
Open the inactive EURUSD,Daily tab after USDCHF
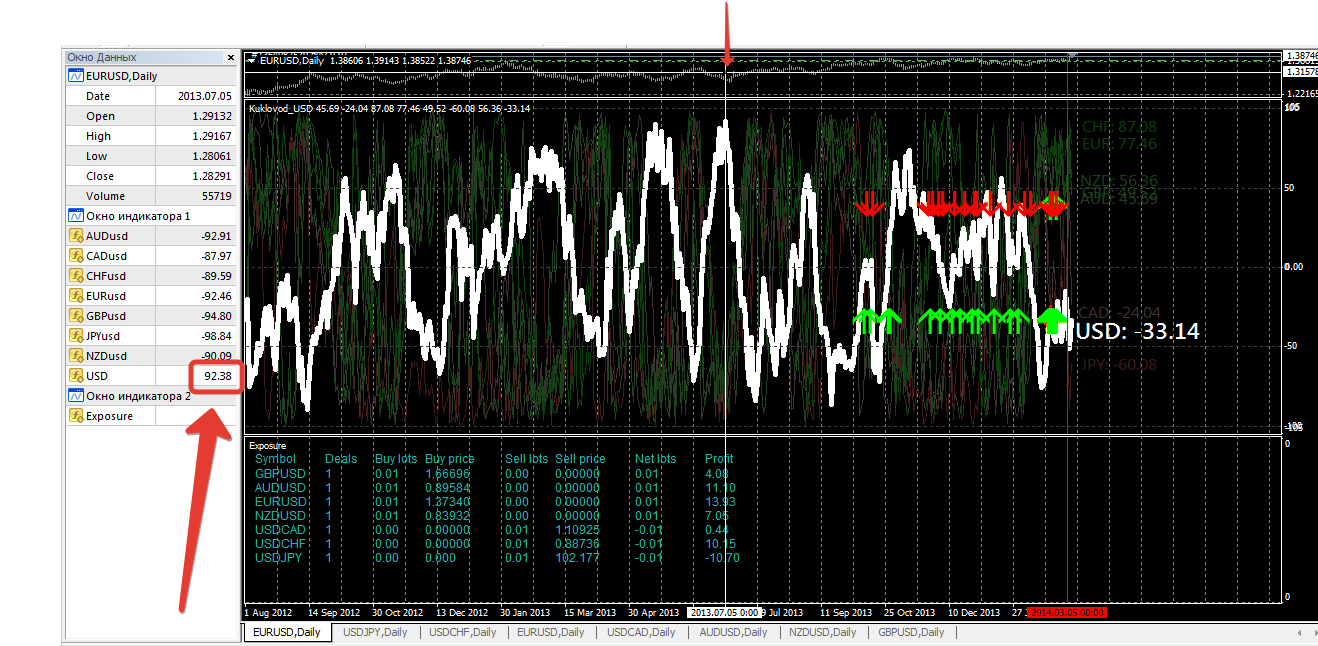click(551, 632)
